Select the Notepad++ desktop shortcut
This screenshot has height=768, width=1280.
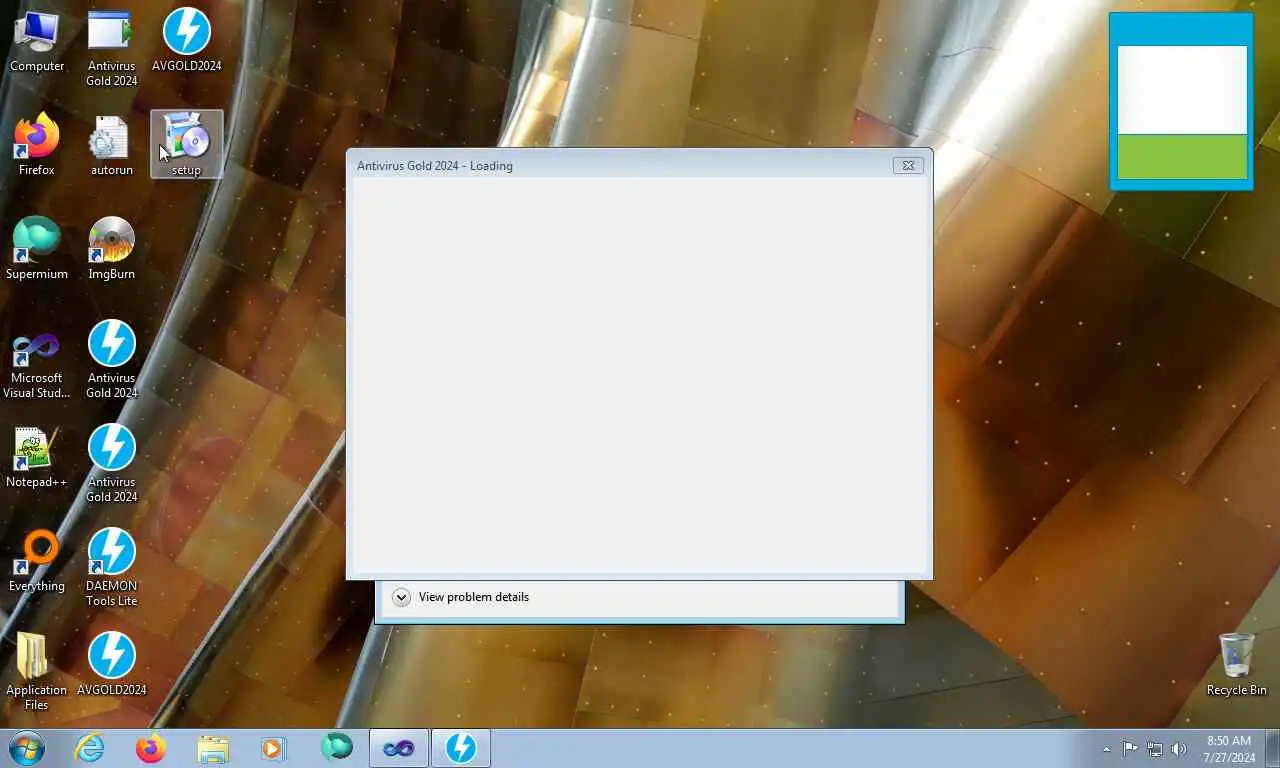pyautogui.click(x=37, y=457)
